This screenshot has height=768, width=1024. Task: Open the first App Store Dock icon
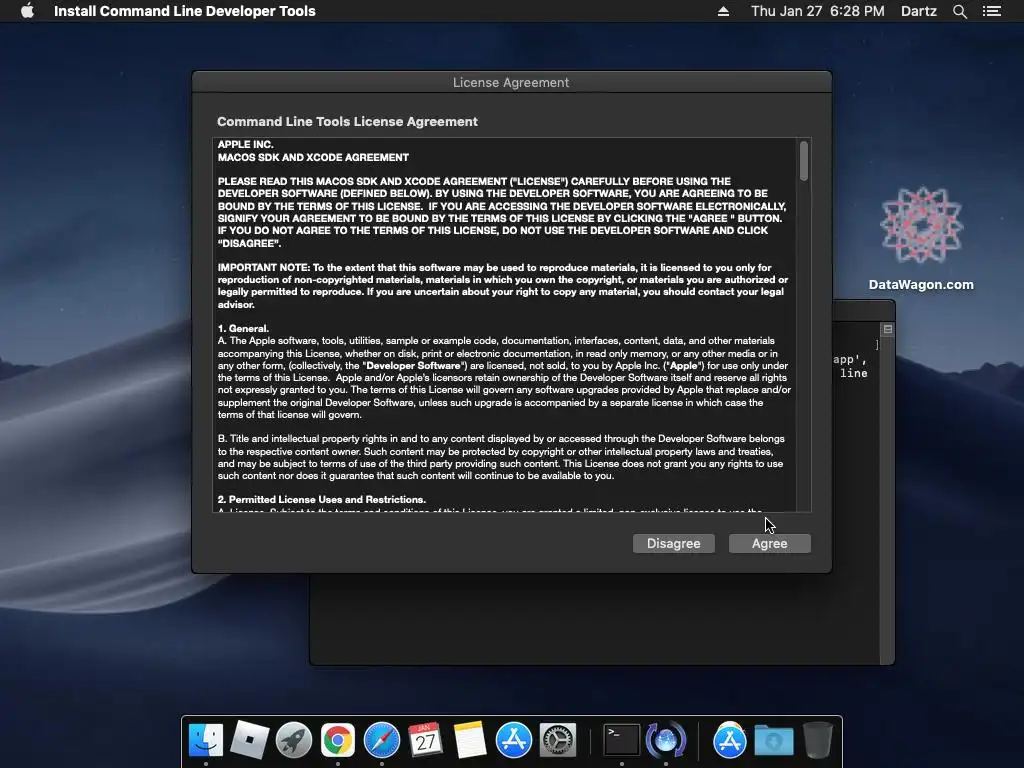[513, 740]
